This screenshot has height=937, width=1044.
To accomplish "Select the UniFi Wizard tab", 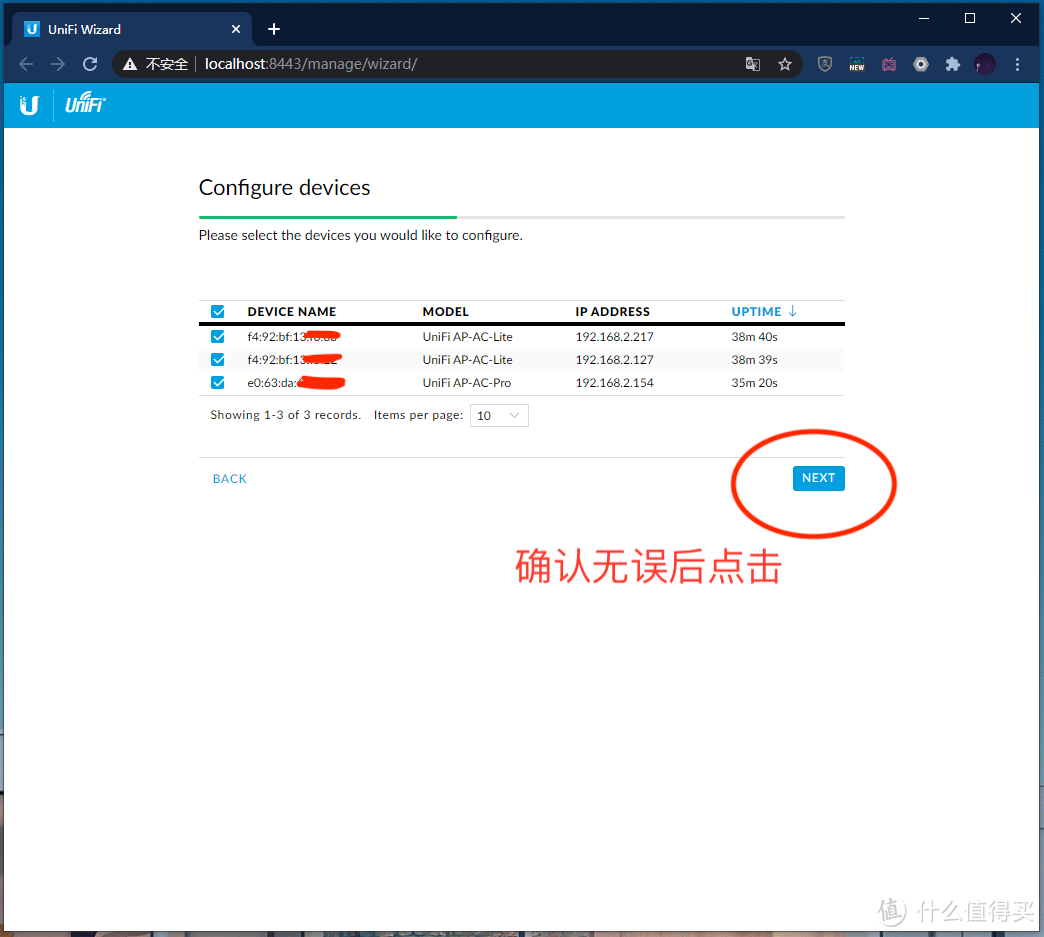I will [x=130, y=29].
